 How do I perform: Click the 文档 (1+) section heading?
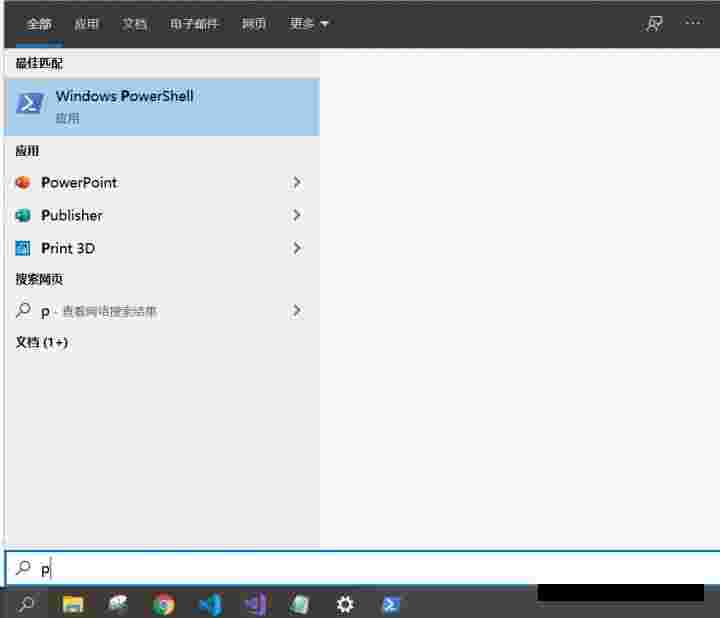coord(42,343)
